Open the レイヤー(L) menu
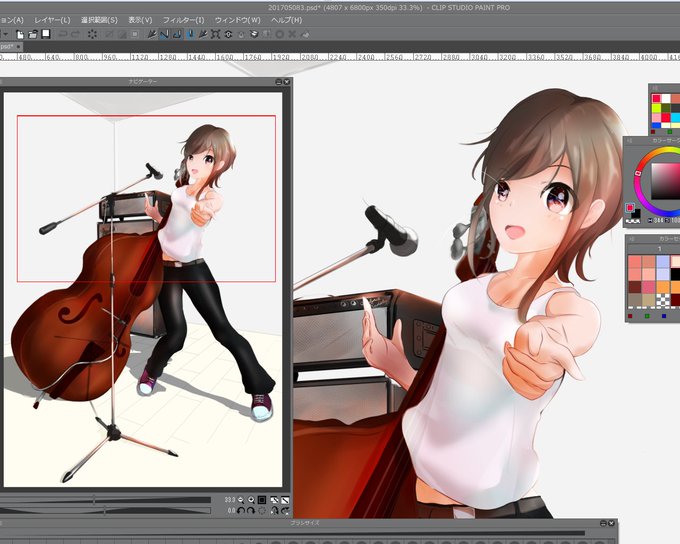The image size is (680, 544). [52, 20]
